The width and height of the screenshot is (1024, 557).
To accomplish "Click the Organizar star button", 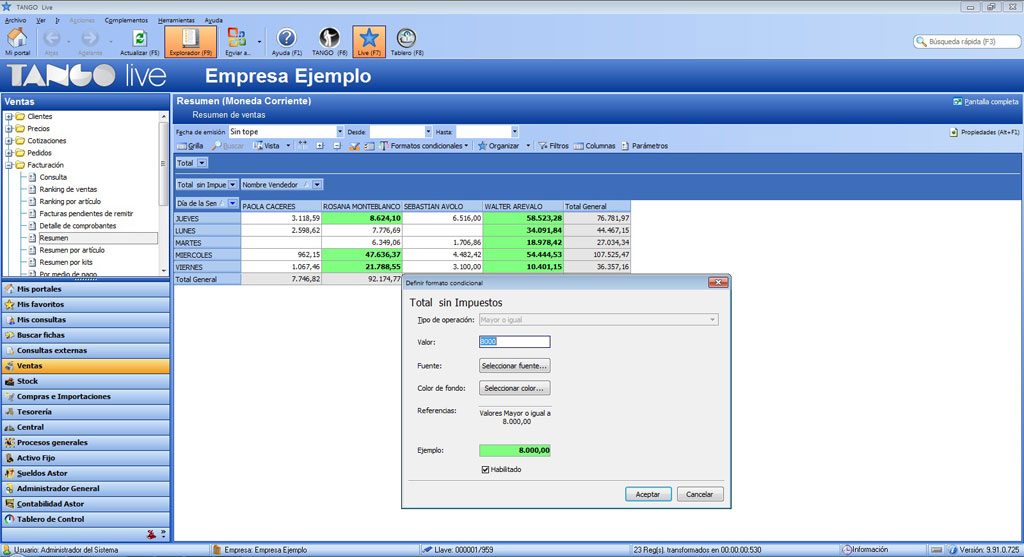I will click(x=498, y=146).
